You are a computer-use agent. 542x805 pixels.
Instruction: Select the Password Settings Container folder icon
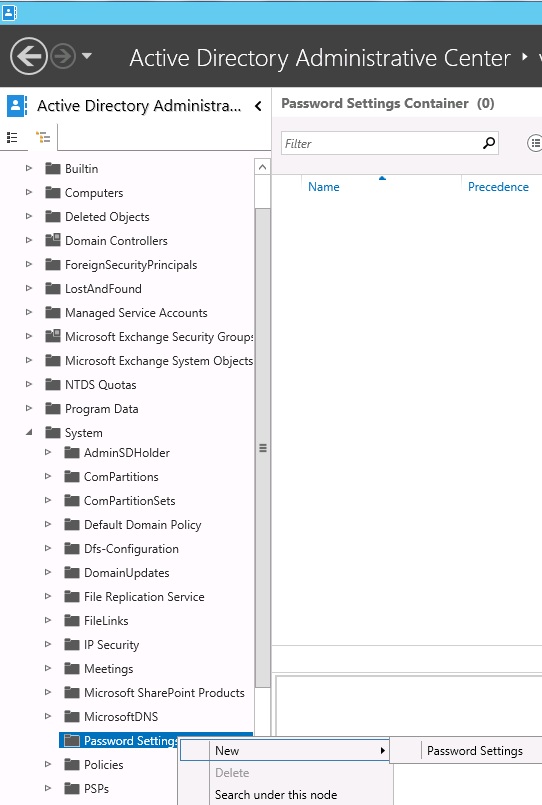coord(71,740)
